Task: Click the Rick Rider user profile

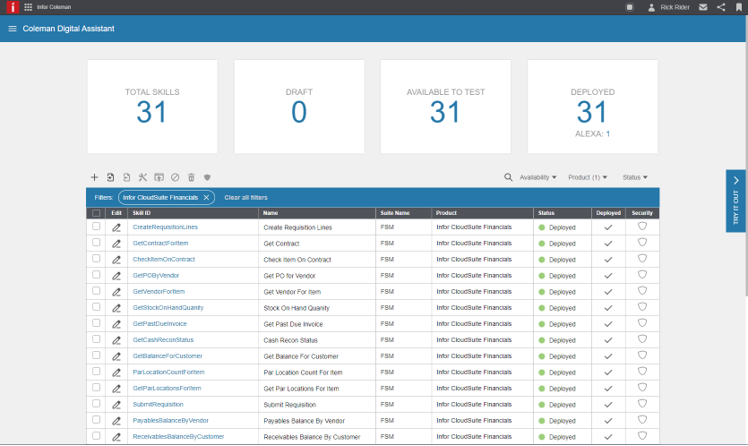Action: 668,7
